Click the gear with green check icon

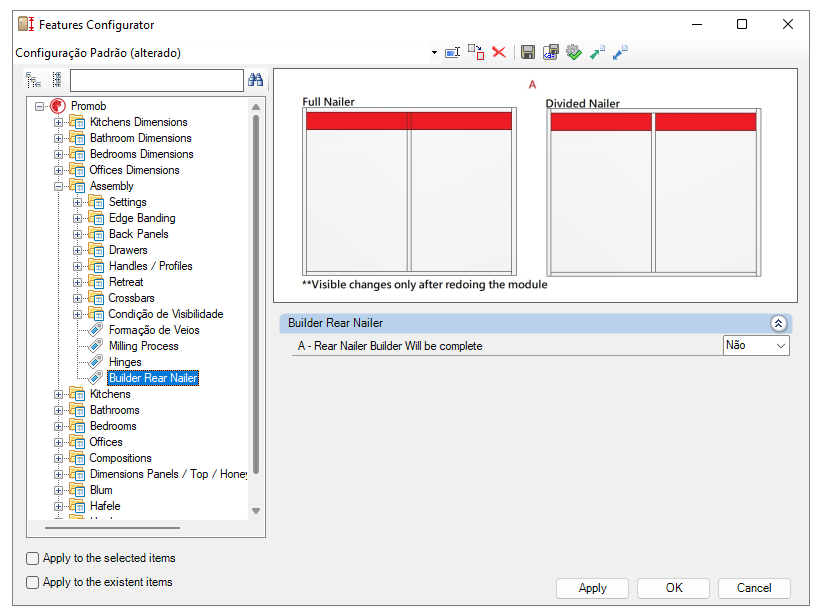pyautogui.click(x=574, y=52)
